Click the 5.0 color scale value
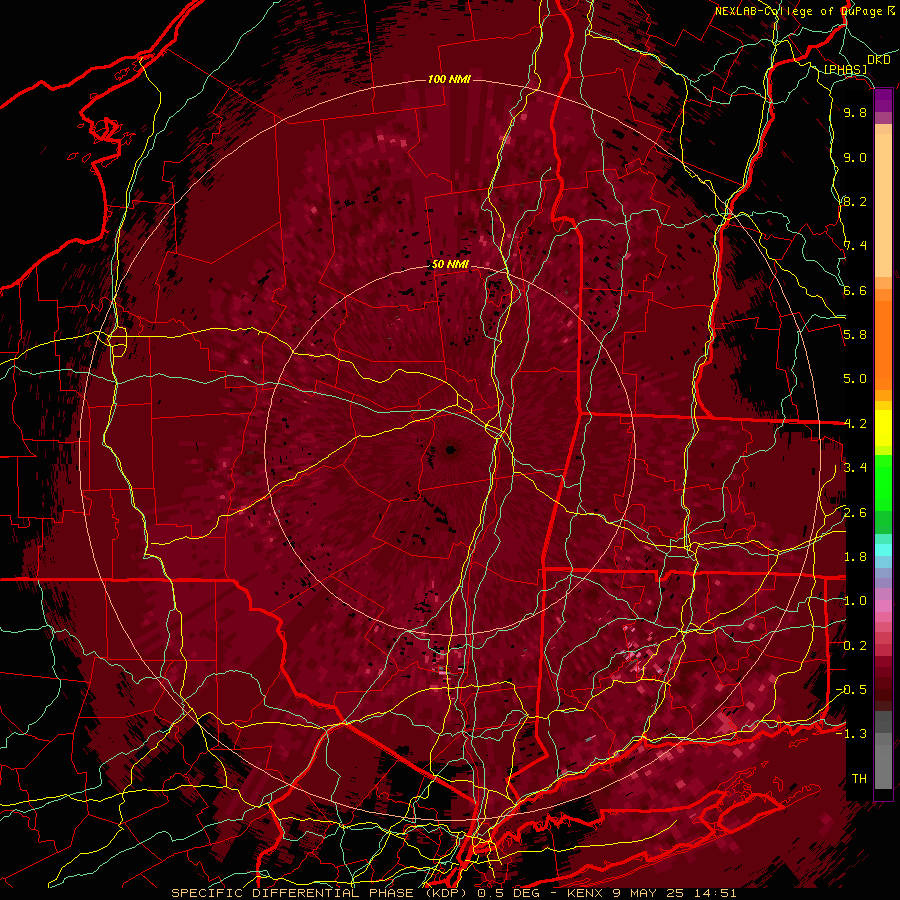The image size is (900, 900). pyautogui.click(x=855, y=379)
